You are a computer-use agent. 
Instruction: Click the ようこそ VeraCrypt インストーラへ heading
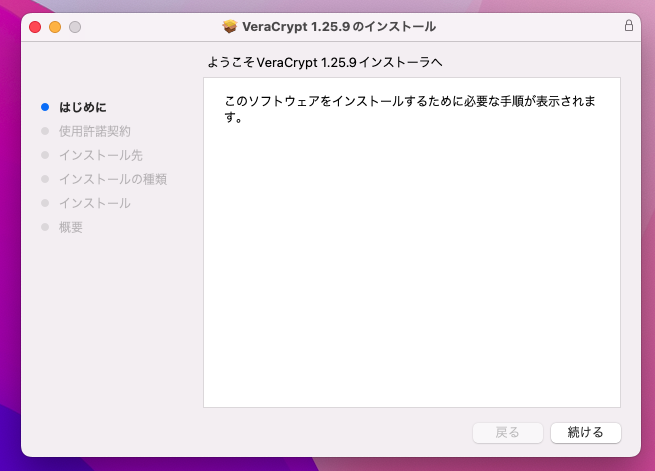325,62
